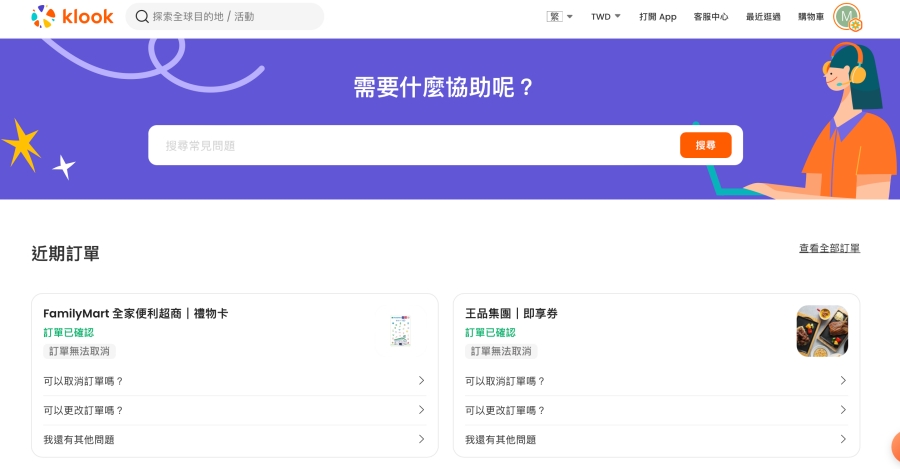Viewport: 900px width, 469px height.
Task: Open 最近逛過 in header
Action: 763,17
